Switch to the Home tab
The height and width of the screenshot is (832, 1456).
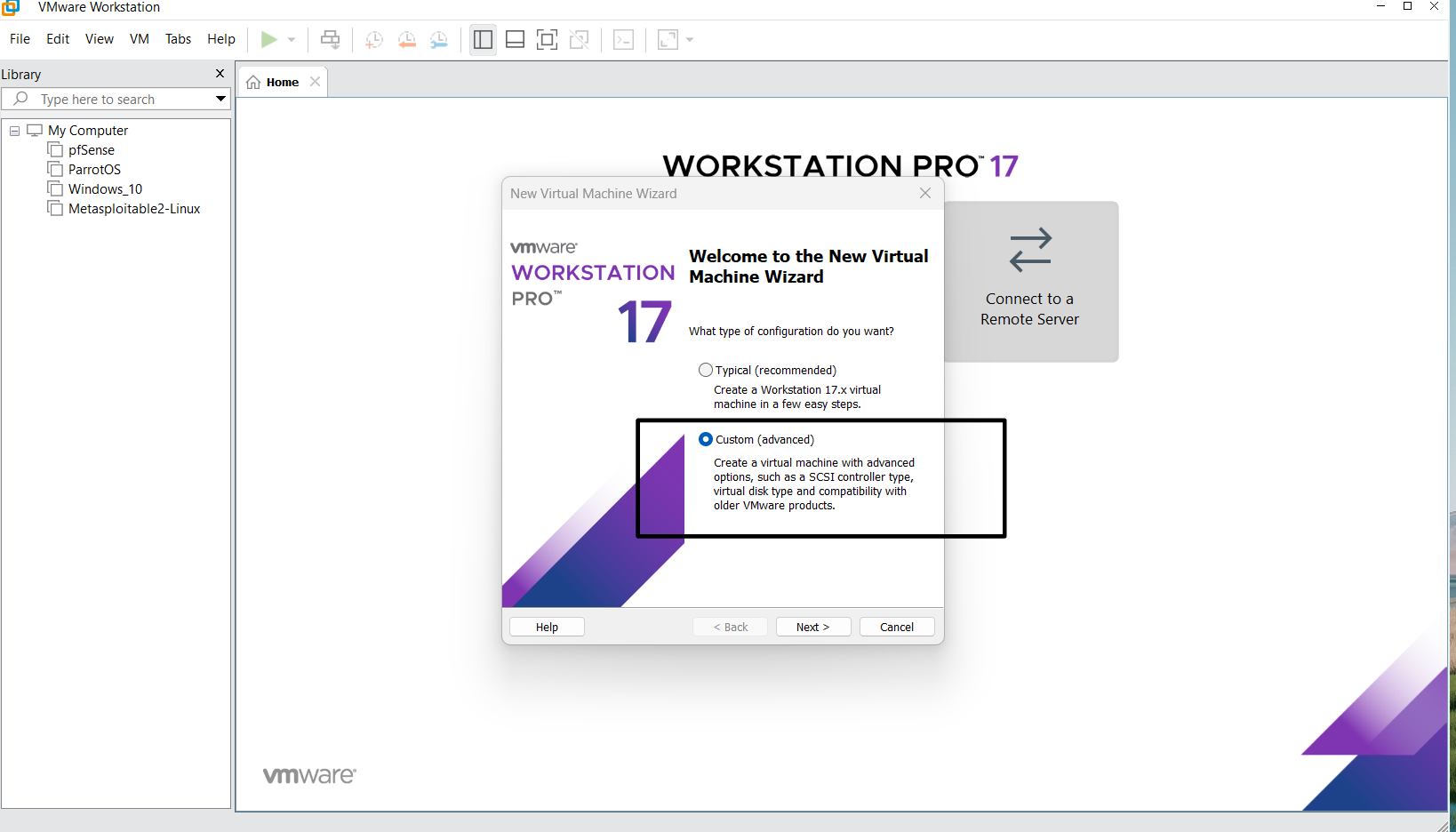pos(282,82)
